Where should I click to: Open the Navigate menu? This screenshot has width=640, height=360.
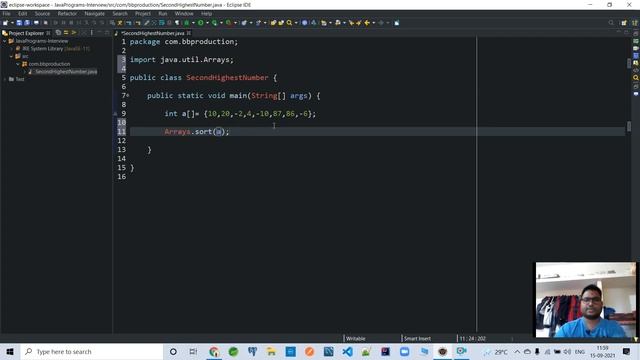[x=95, y=13]
